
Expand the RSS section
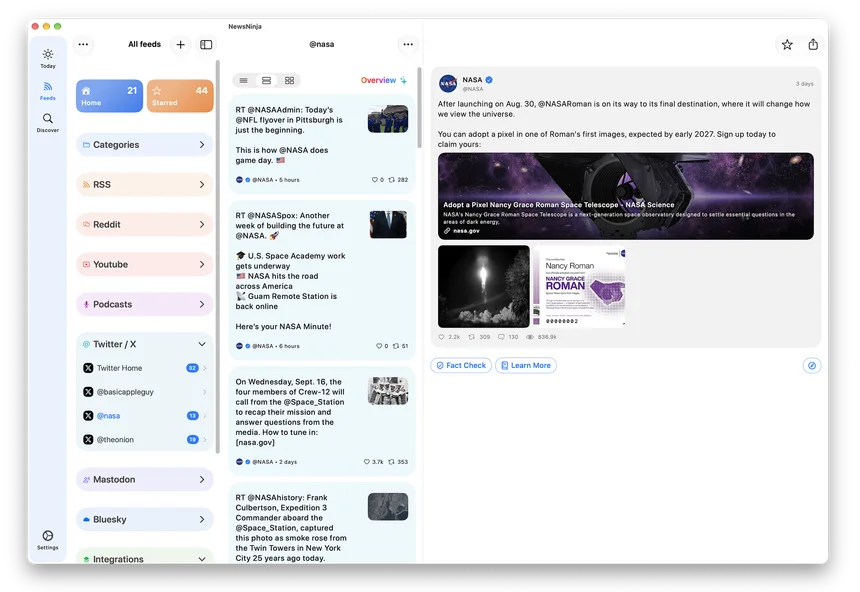[144, 184]
